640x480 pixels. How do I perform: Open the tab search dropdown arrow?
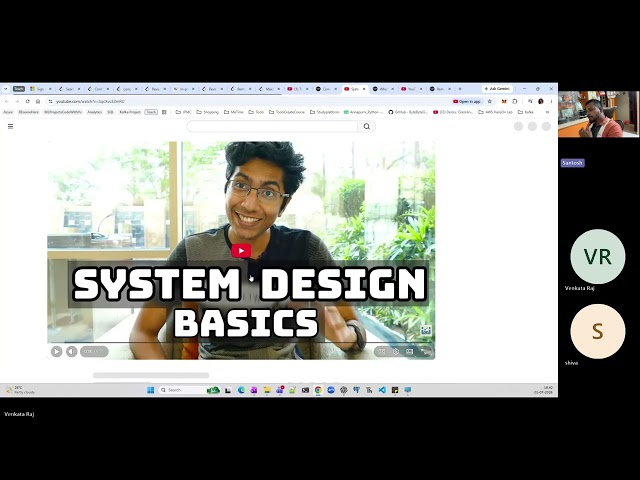[x=6, y=89]
